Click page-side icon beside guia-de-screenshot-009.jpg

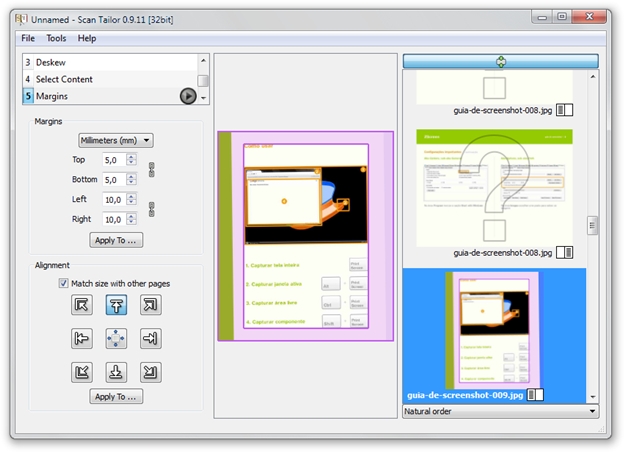[x=535, y=395]
